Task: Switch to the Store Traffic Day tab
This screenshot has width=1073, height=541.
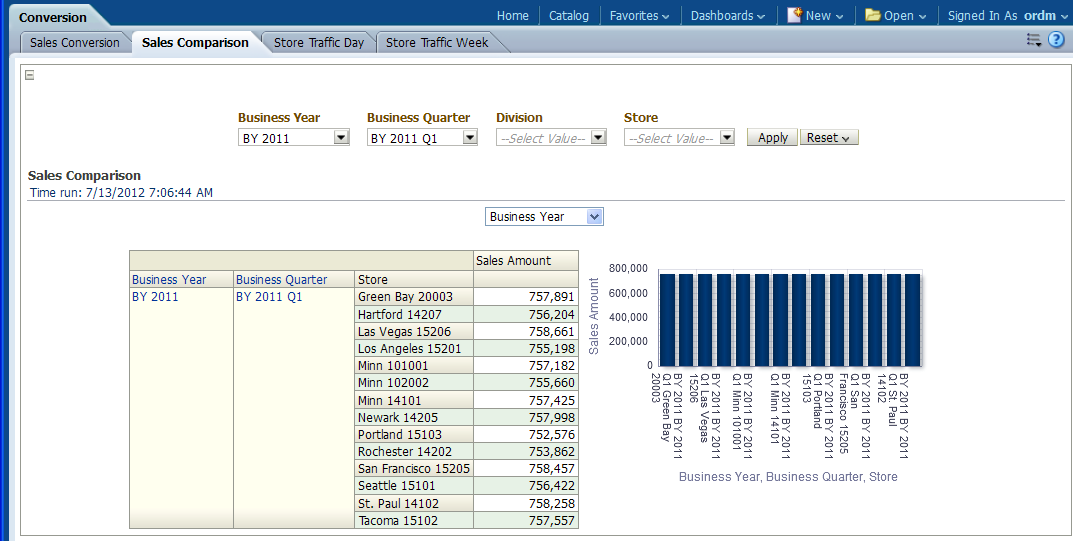Action: [x=319, y=43]
